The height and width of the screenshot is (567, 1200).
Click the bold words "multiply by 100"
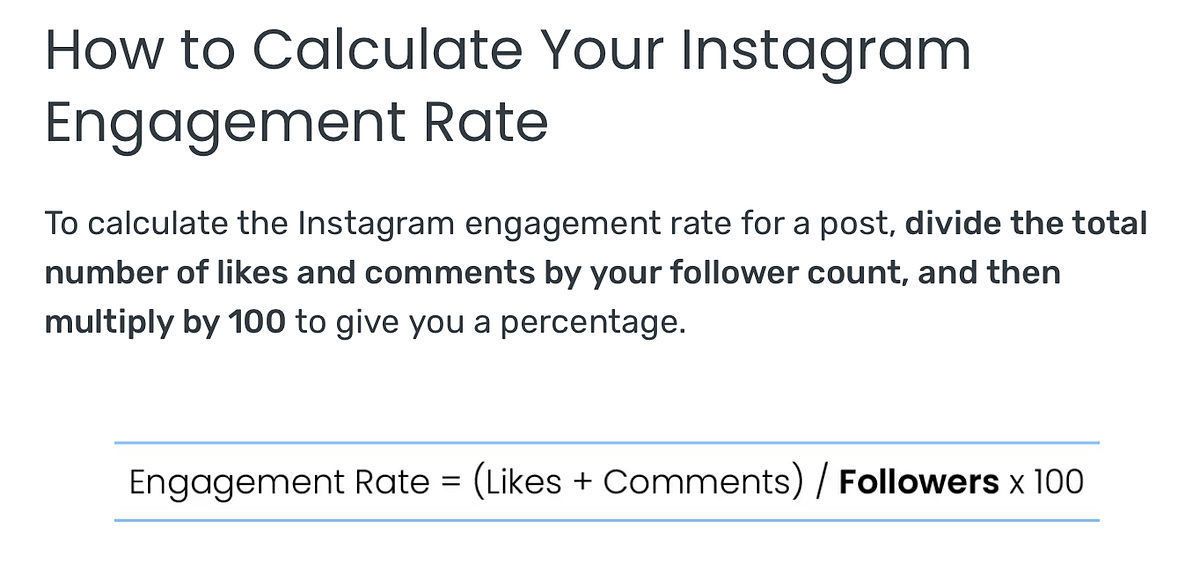tap(165, 325)
